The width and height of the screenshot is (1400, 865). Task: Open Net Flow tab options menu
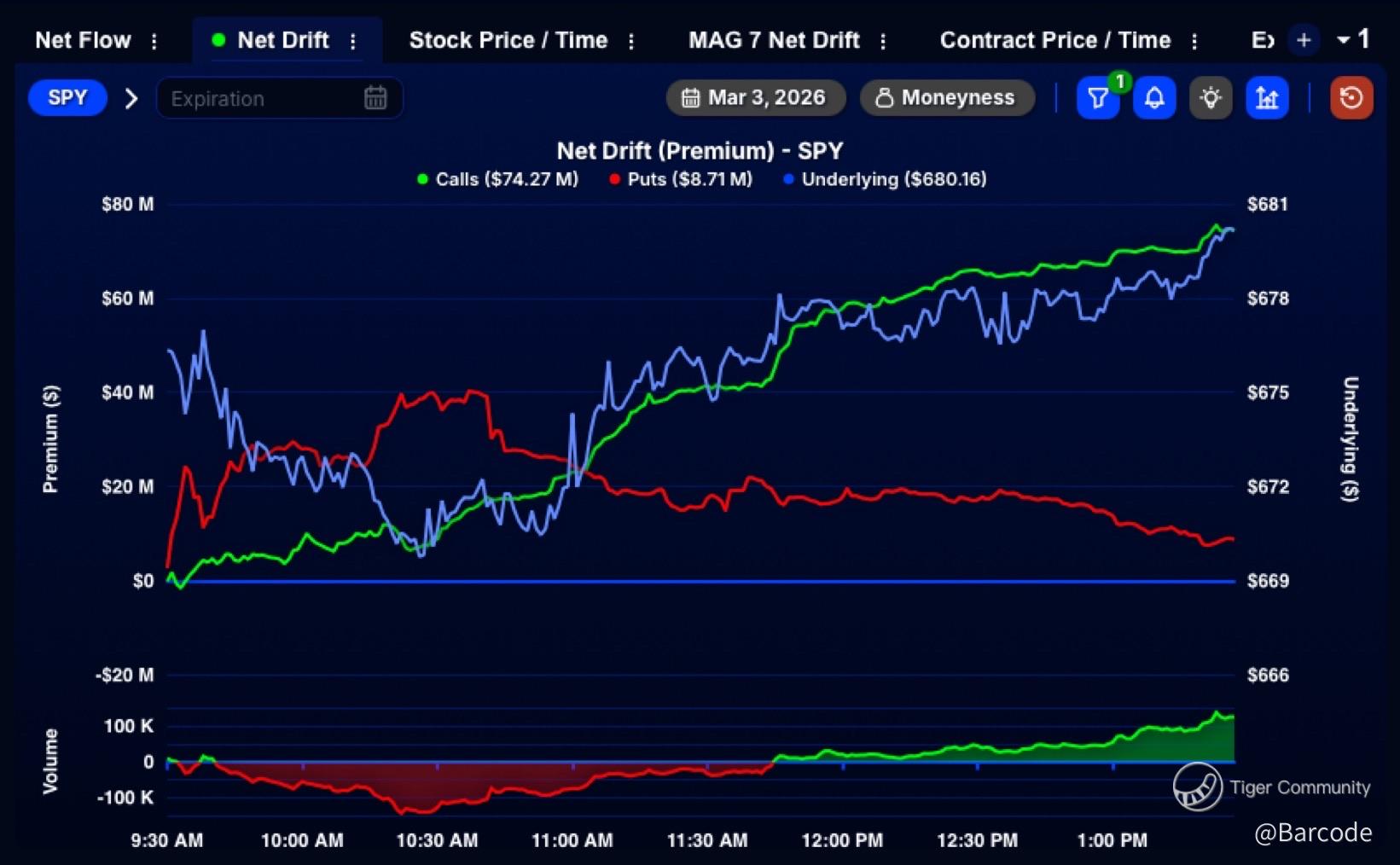click(x=154, y=41)
